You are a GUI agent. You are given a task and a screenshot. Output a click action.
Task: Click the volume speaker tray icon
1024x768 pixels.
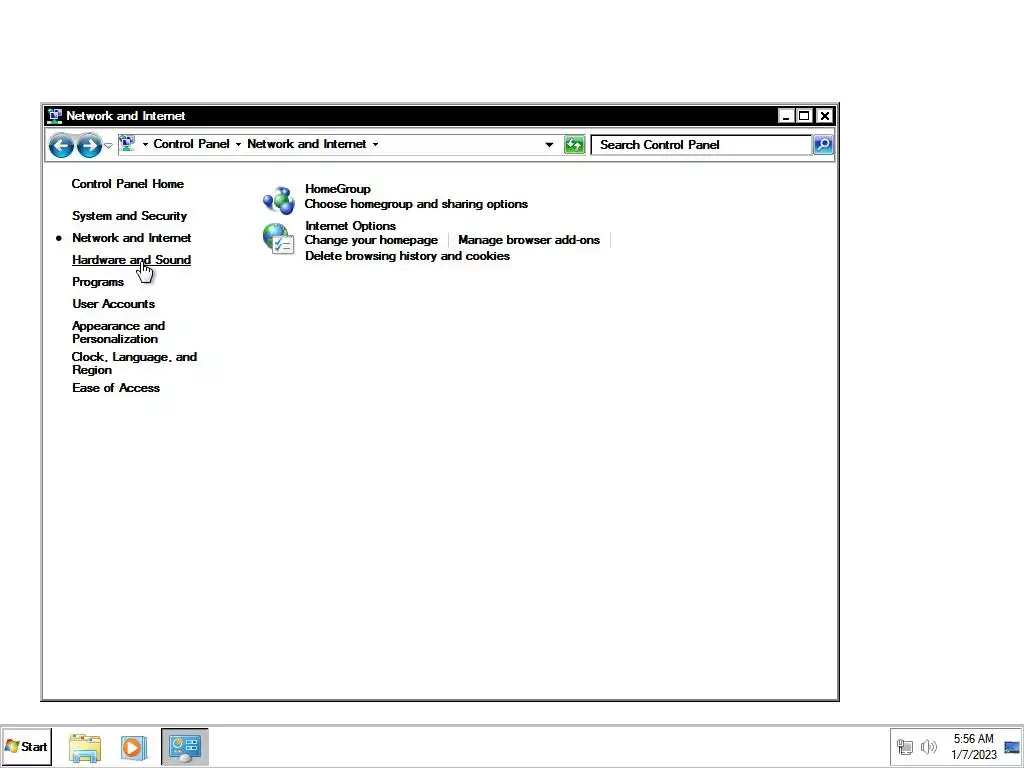[x=929, y=747]
